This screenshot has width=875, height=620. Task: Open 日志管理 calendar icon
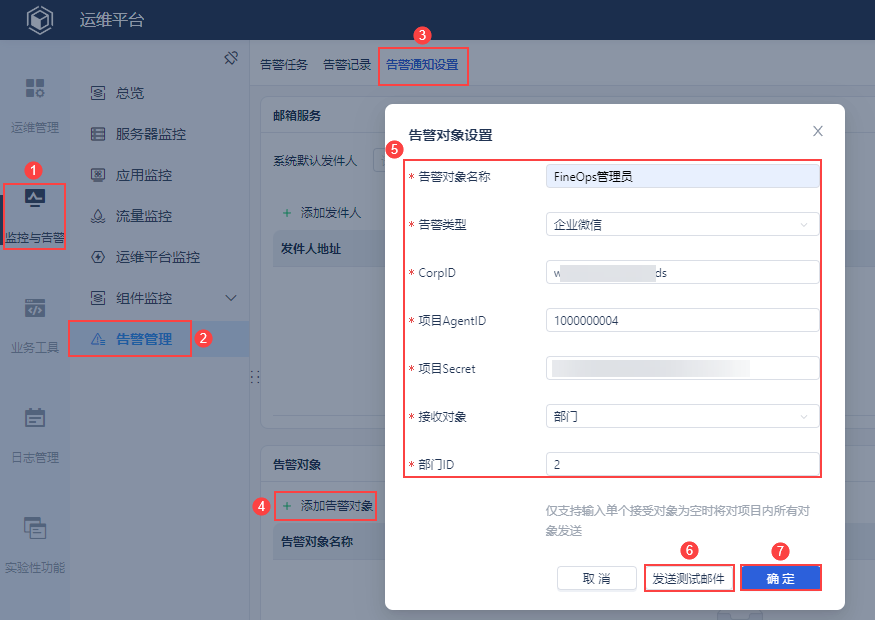pyautogui.click(x=35, y=418)
